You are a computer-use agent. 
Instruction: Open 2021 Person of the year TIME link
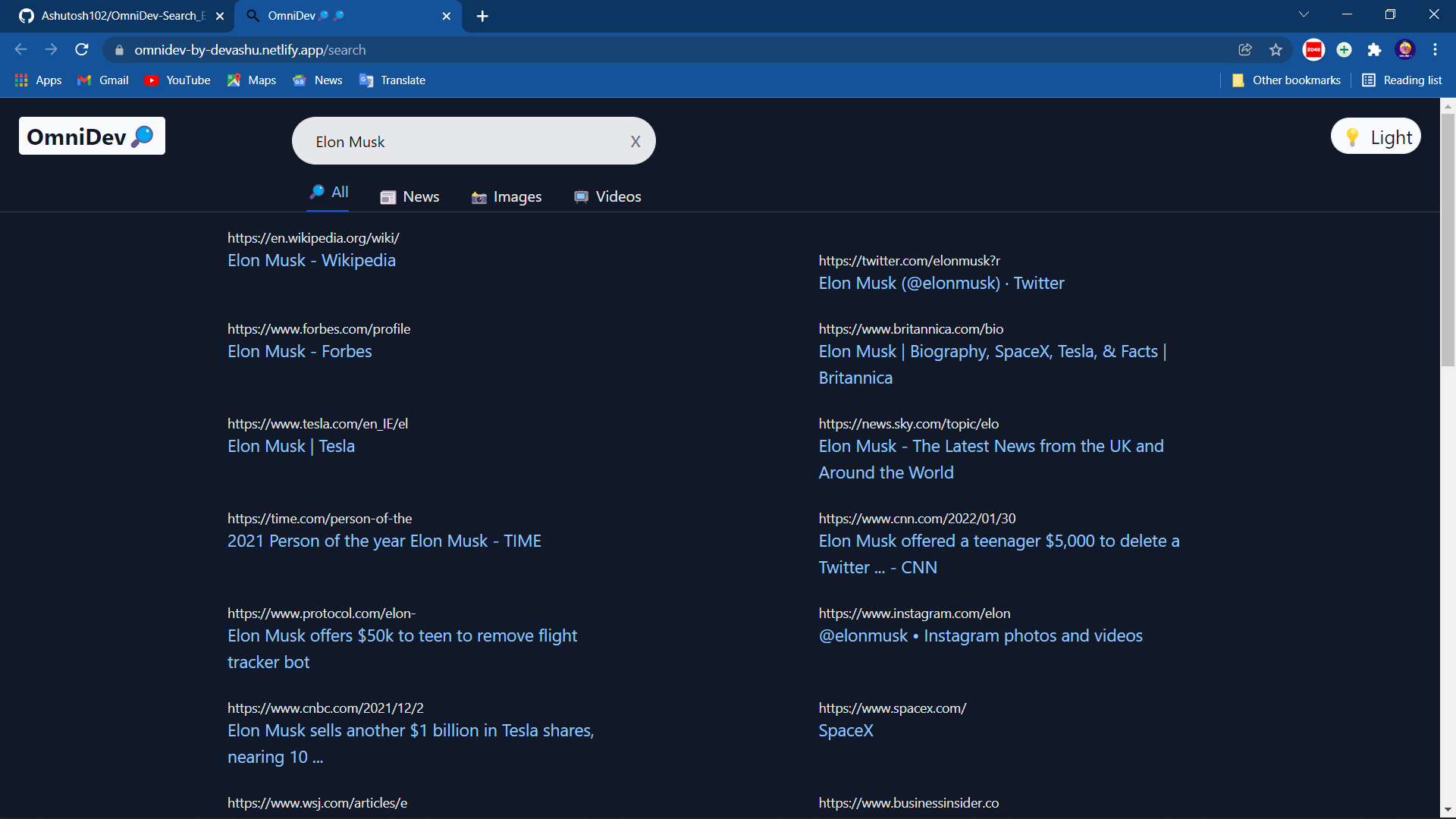384,541
